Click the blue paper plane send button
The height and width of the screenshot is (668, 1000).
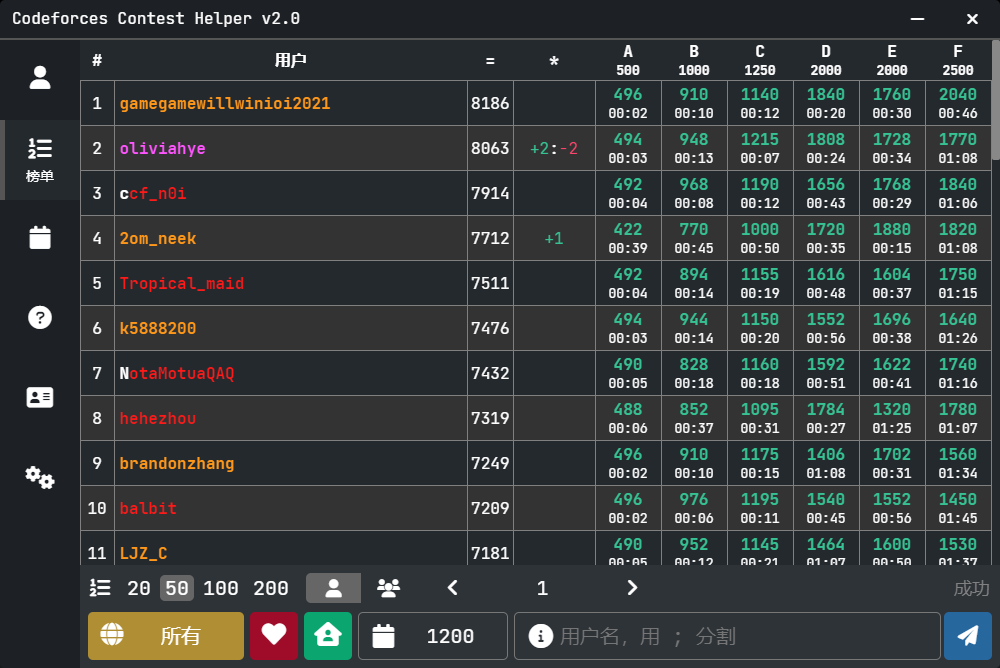pos(967,636)
